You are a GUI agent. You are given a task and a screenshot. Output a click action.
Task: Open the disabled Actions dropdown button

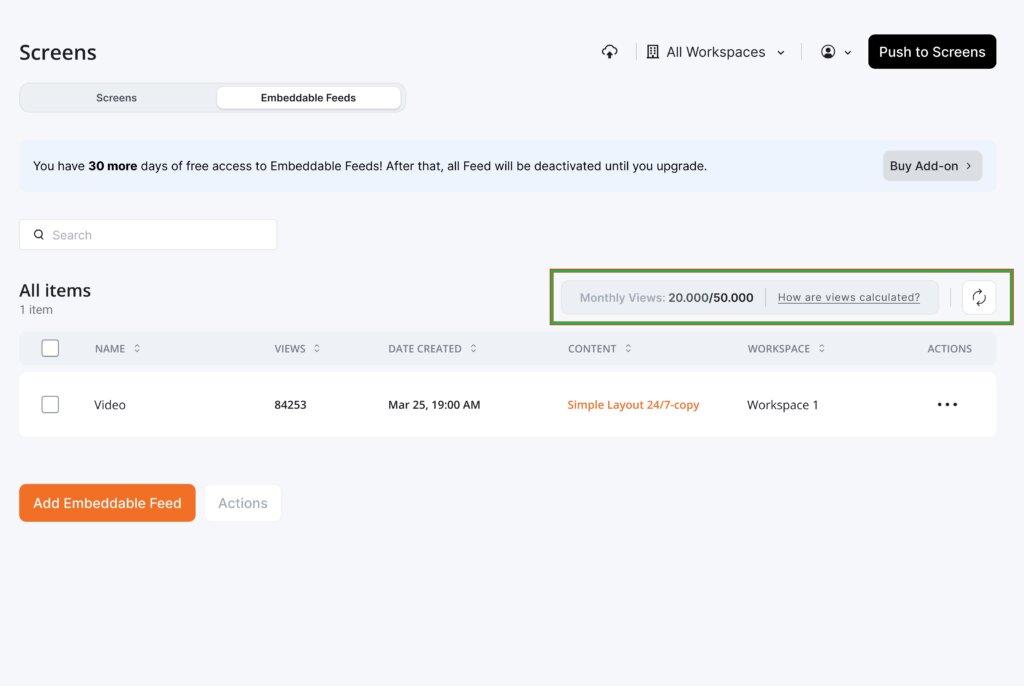(x=243, y=503)
